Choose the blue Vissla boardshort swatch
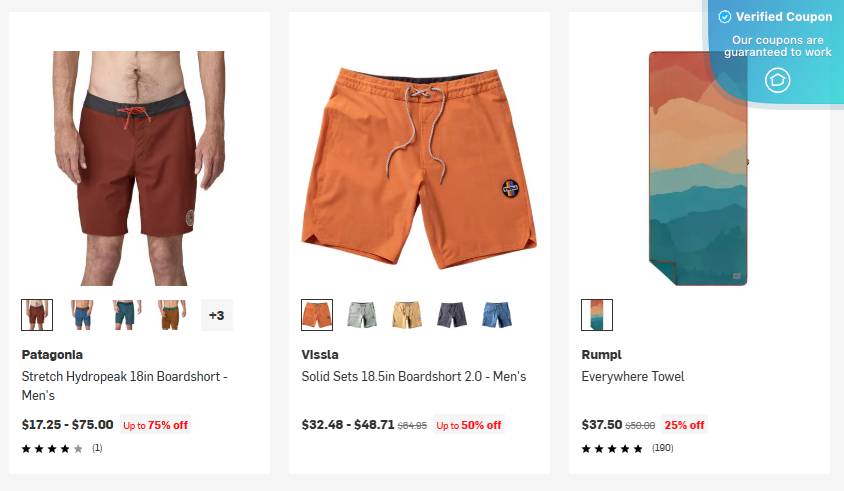 497,315
